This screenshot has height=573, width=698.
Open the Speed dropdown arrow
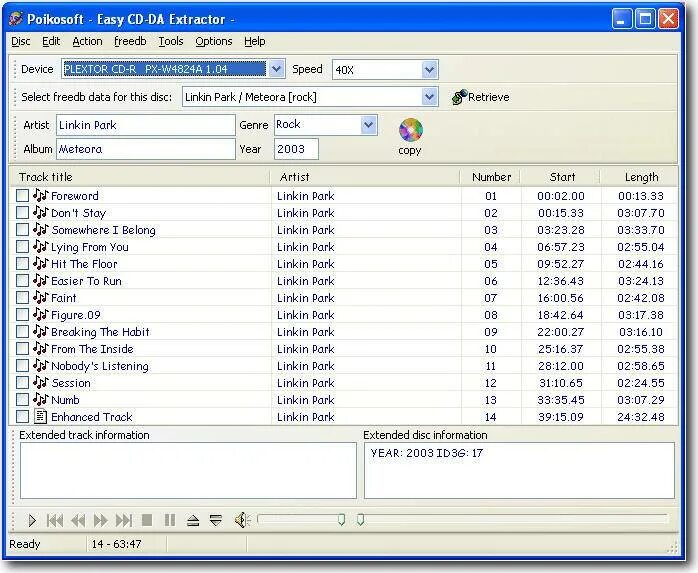429,69
